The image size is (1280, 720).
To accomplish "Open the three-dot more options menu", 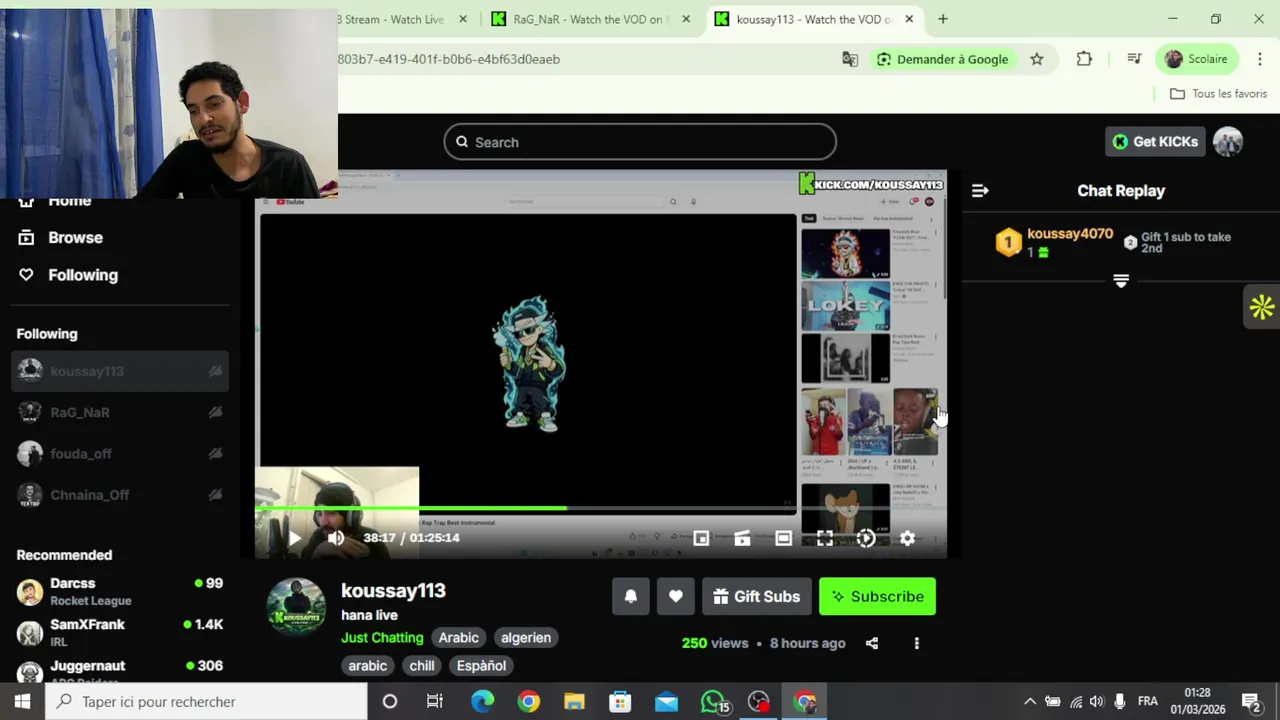I will click(916, 643).
